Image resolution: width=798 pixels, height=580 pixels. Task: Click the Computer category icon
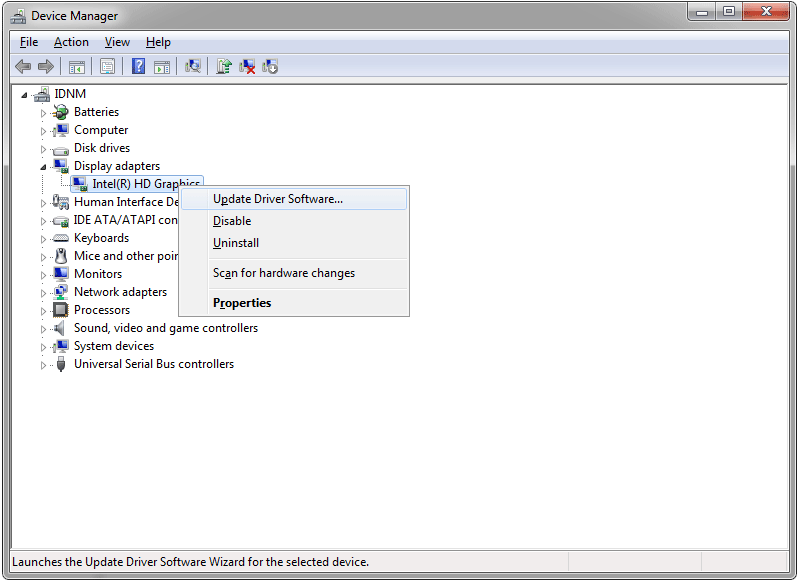click(x=61, y=130)
